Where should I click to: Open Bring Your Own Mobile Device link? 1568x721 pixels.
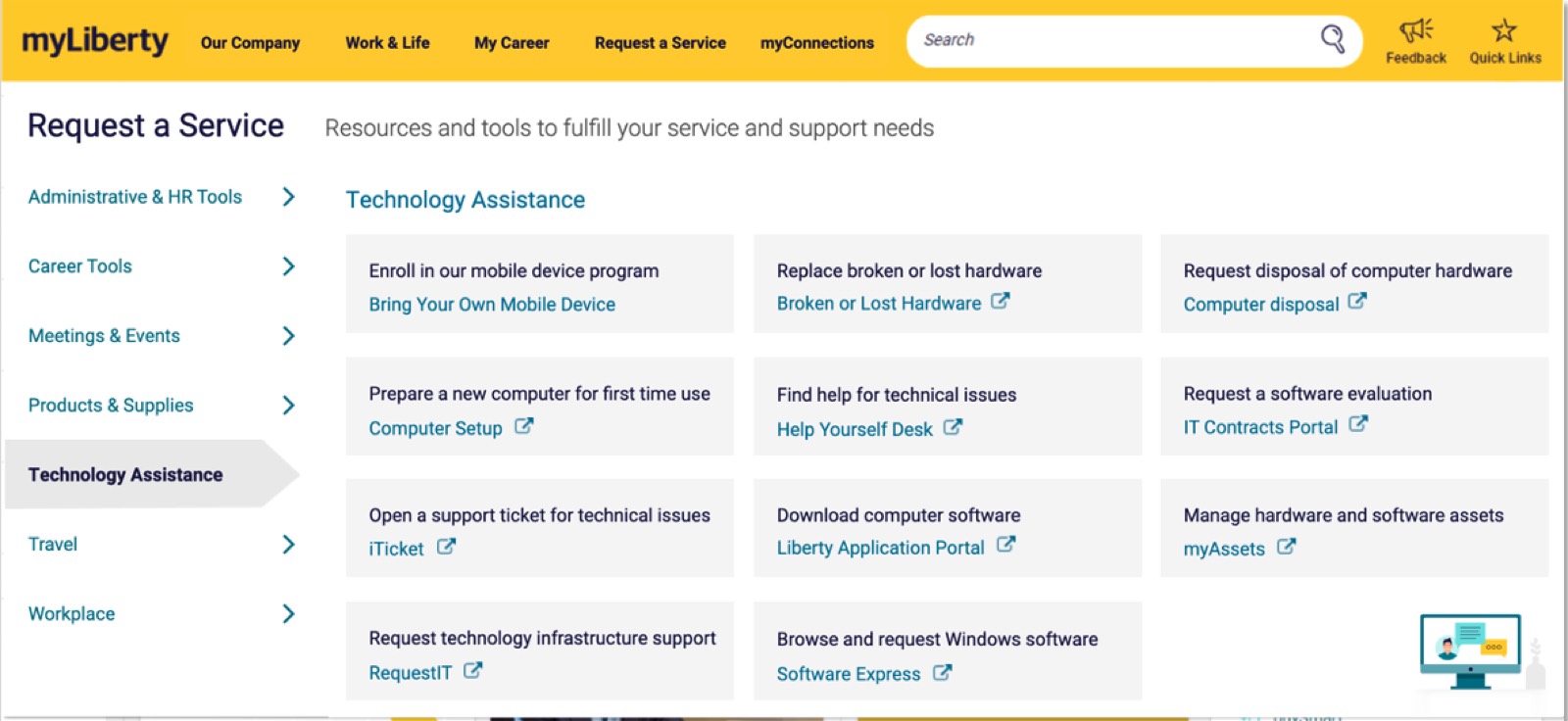(x=492, y=305)
